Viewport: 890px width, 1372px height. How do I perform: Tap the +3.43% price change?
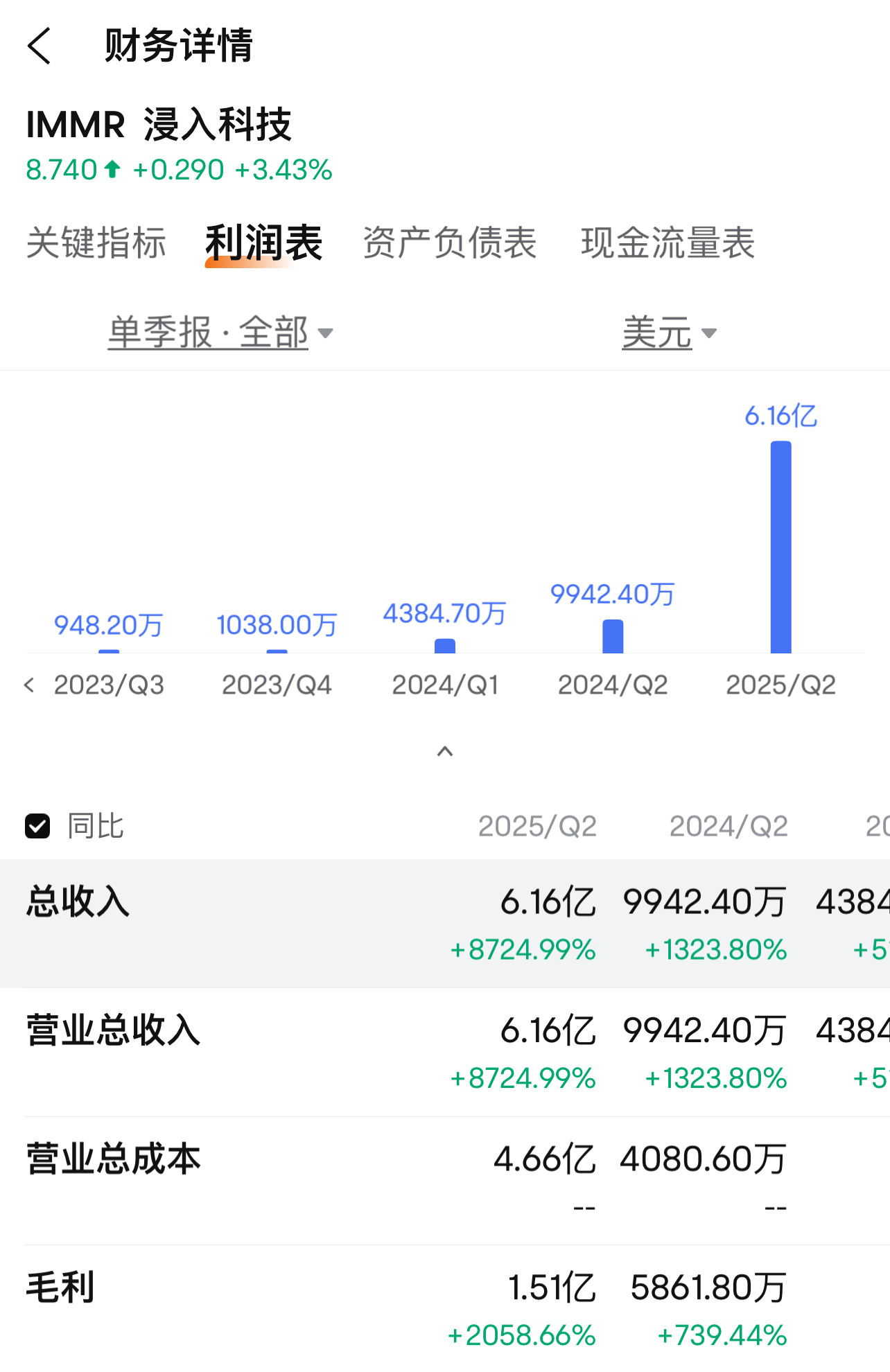tap(283, 170)
